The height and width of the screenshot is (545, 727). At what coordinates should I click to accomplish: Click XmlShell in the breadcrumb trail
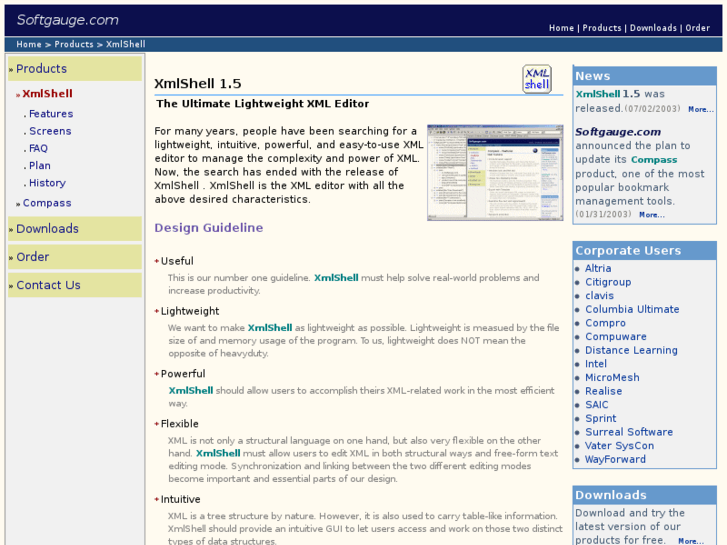[x=126, y=44]
